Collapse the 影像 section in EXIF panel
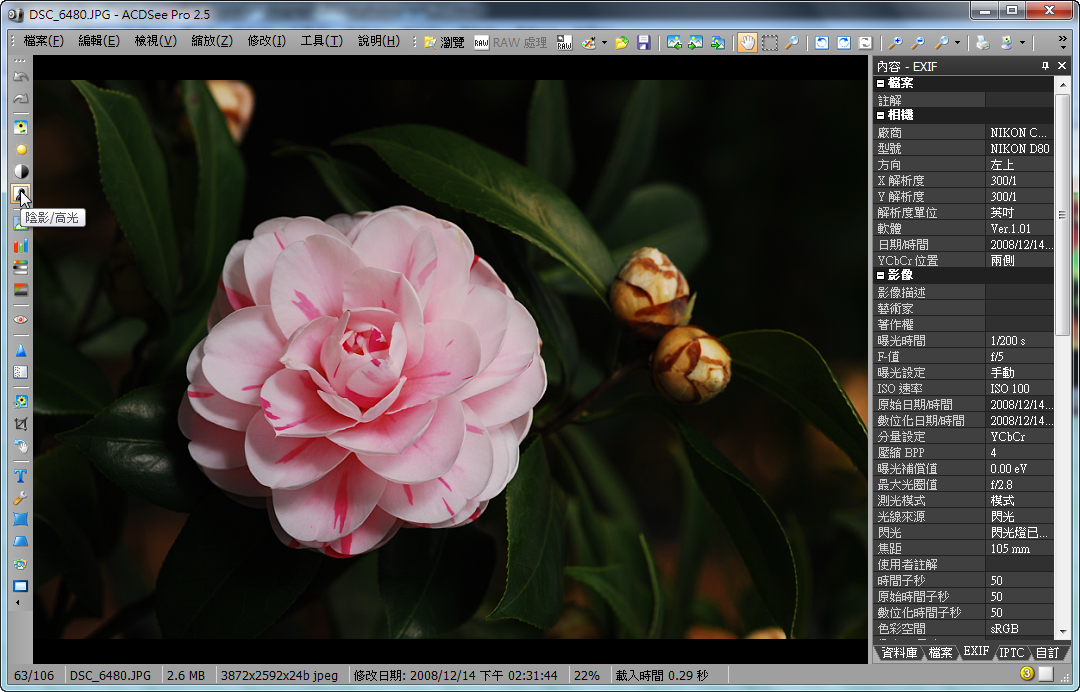Screen dimensions: 1080x692 [x=881, y=275]
